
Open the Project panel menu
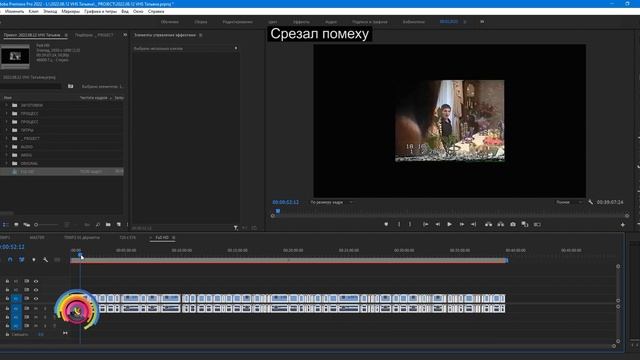[x=66, y=35]
